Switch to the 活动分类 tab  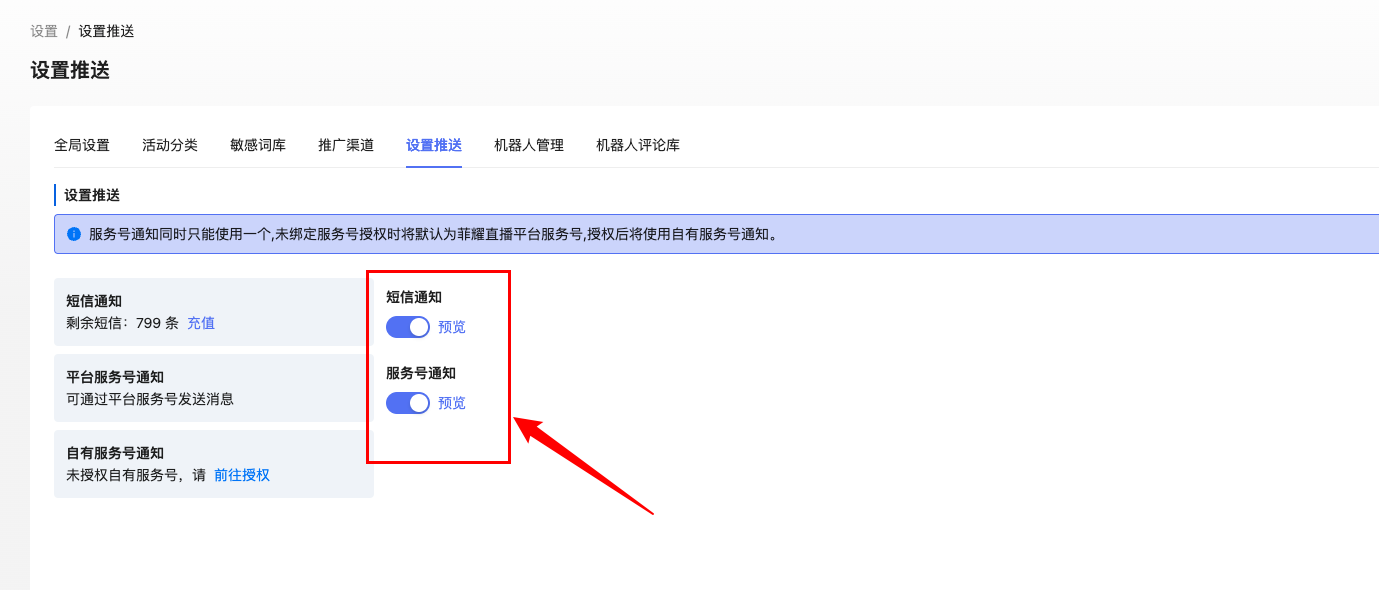170,145
